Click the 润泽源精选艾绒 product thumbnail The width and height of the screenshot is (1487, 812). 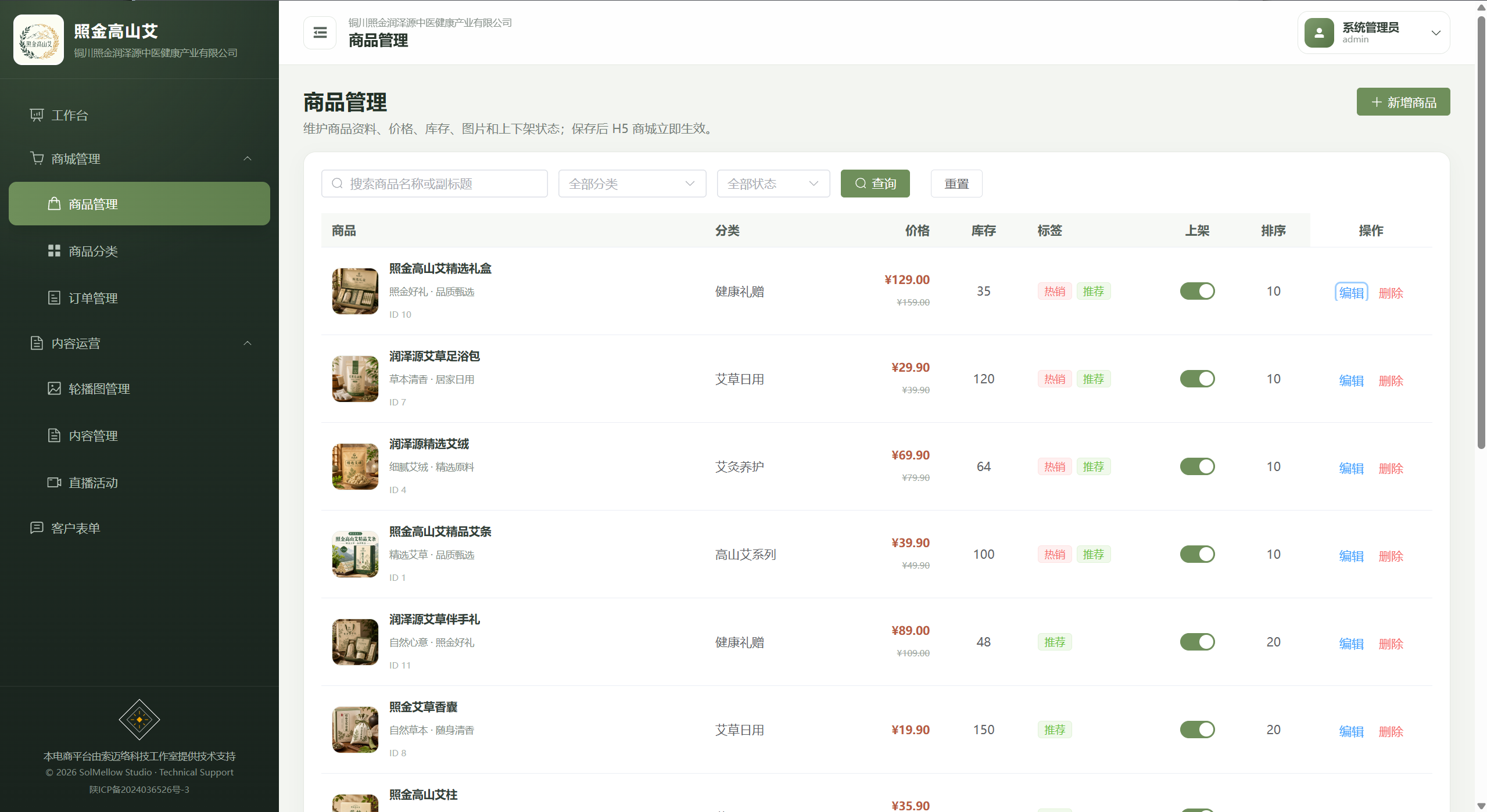(x=355, y=466)
